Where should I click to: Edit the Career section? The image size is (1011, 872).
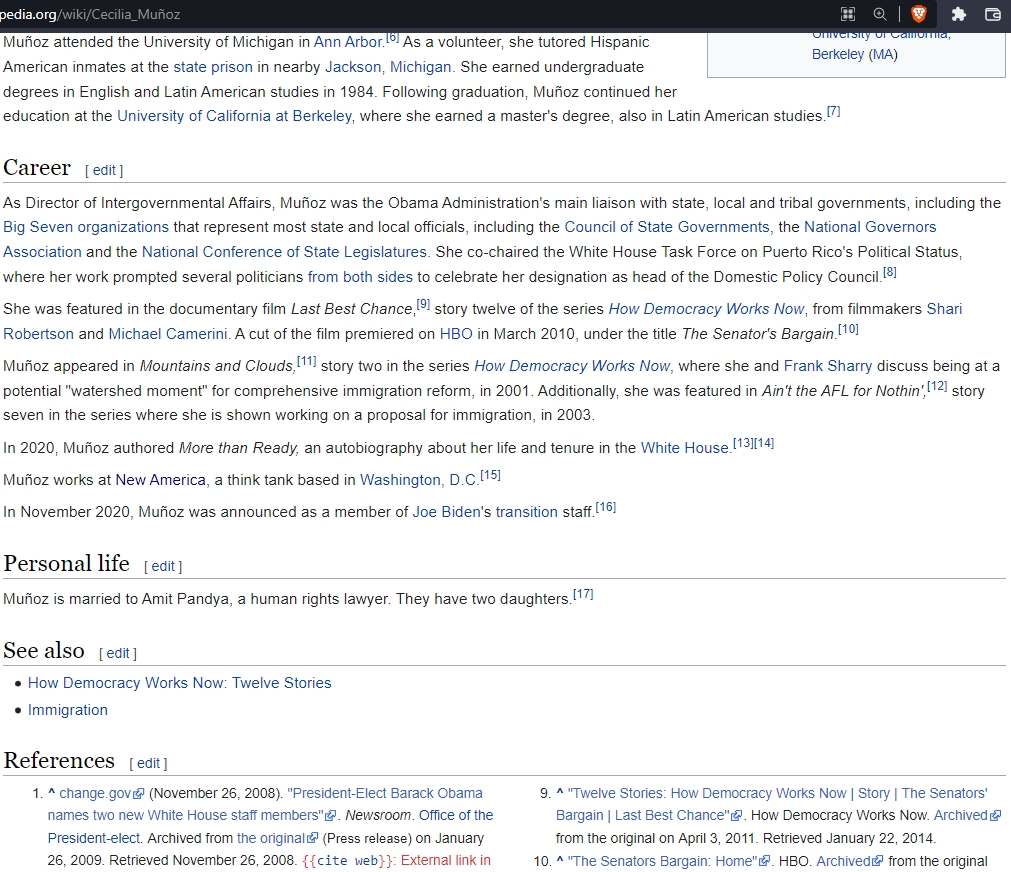(x=104, y=170)
